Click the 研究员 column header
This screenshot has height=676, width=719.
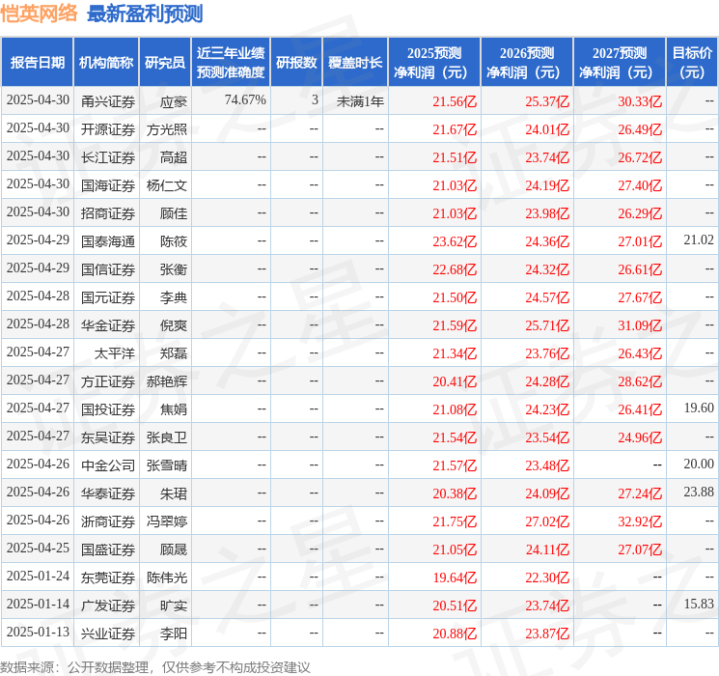pos(165,62)
